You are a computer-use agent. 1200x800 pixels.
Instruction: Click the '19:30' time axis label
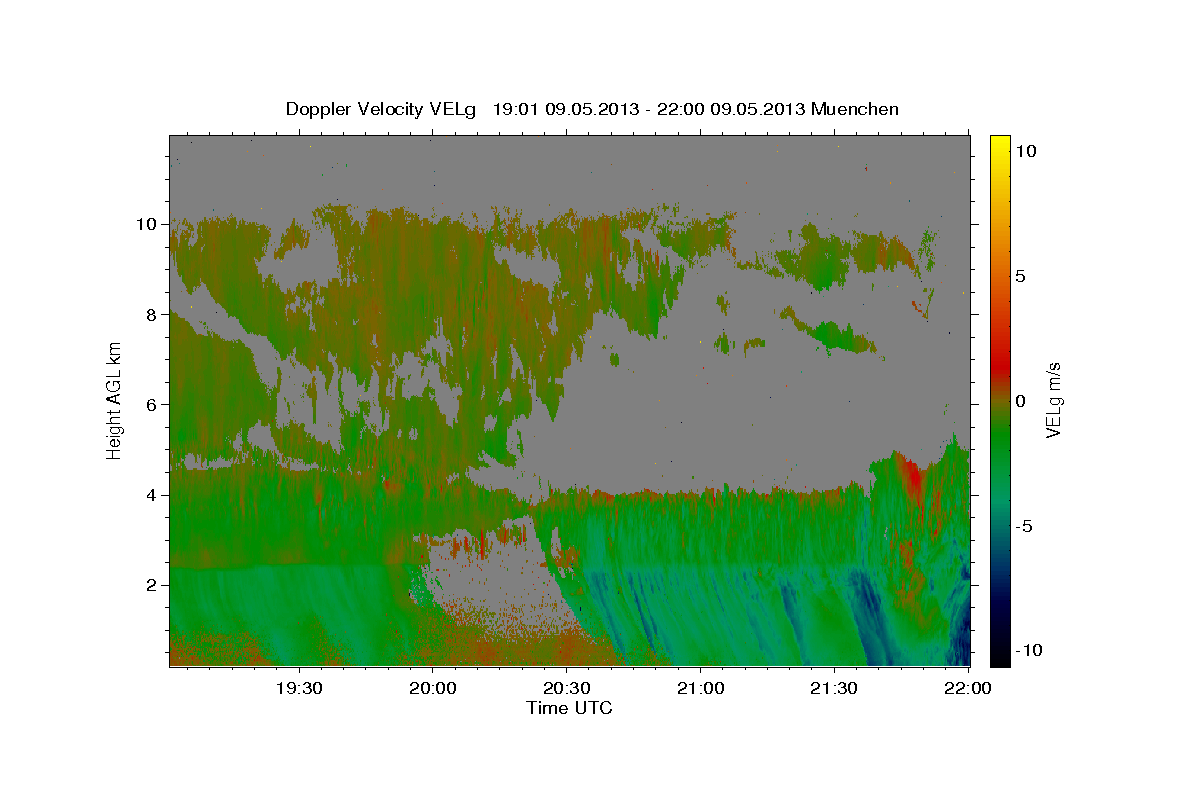click(x=298, y=688)
